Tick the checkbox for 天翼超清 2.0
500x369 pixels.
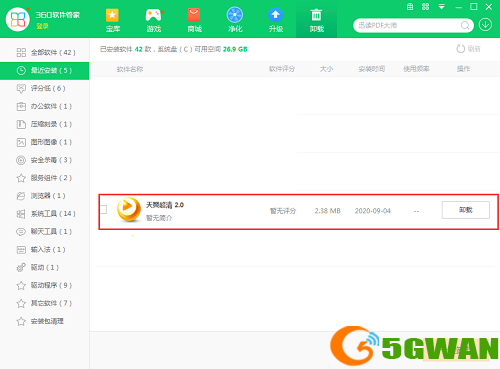coord(104,210)
